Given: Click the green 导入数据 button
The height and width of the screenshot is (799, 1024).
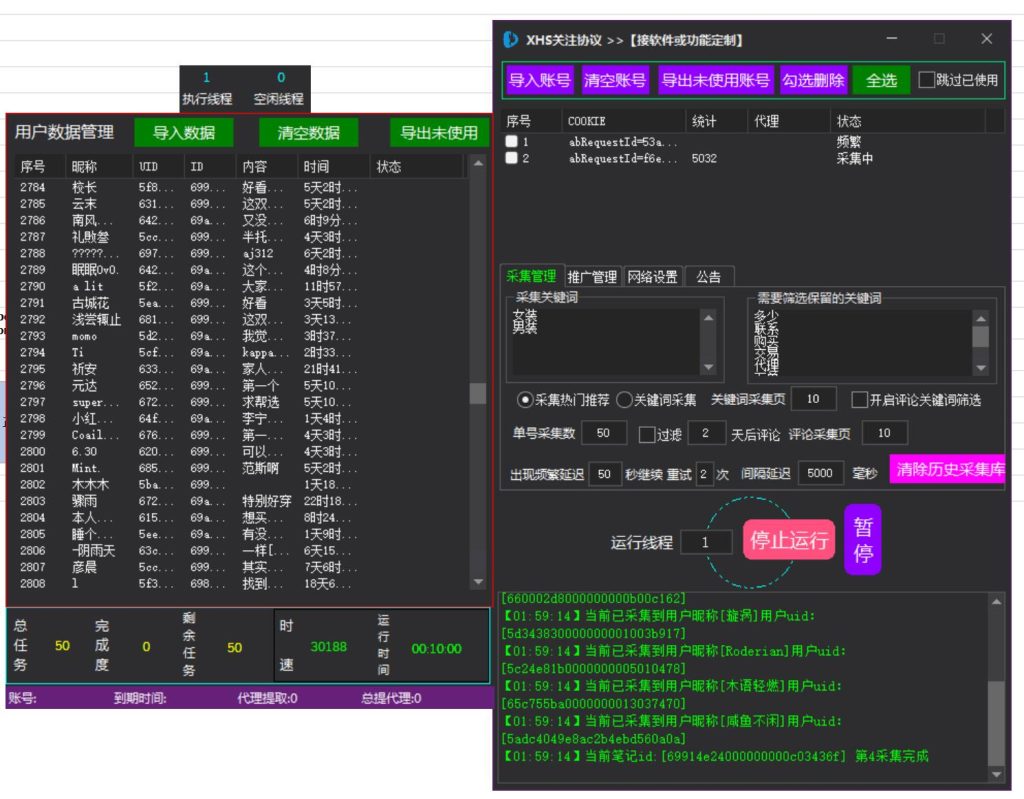Looking at the screenshot, I should pyautogui.click(x=184, y=133).
